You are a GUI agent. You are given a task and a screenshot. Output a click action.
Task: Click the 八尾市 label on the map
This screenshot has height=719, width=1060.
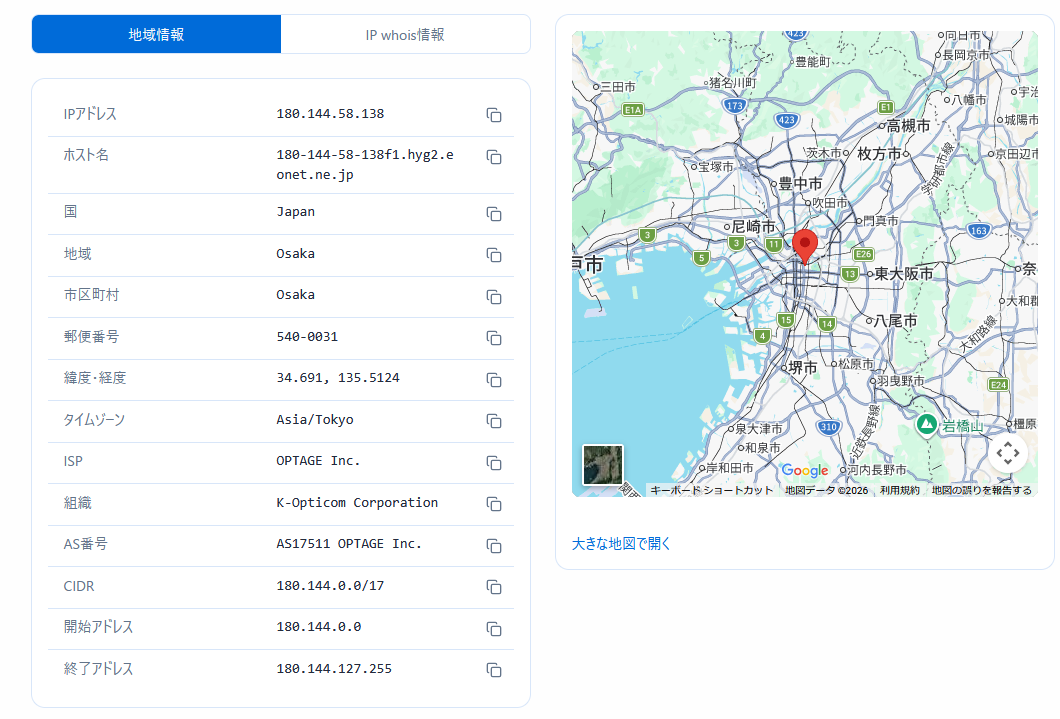coord(895,320)
